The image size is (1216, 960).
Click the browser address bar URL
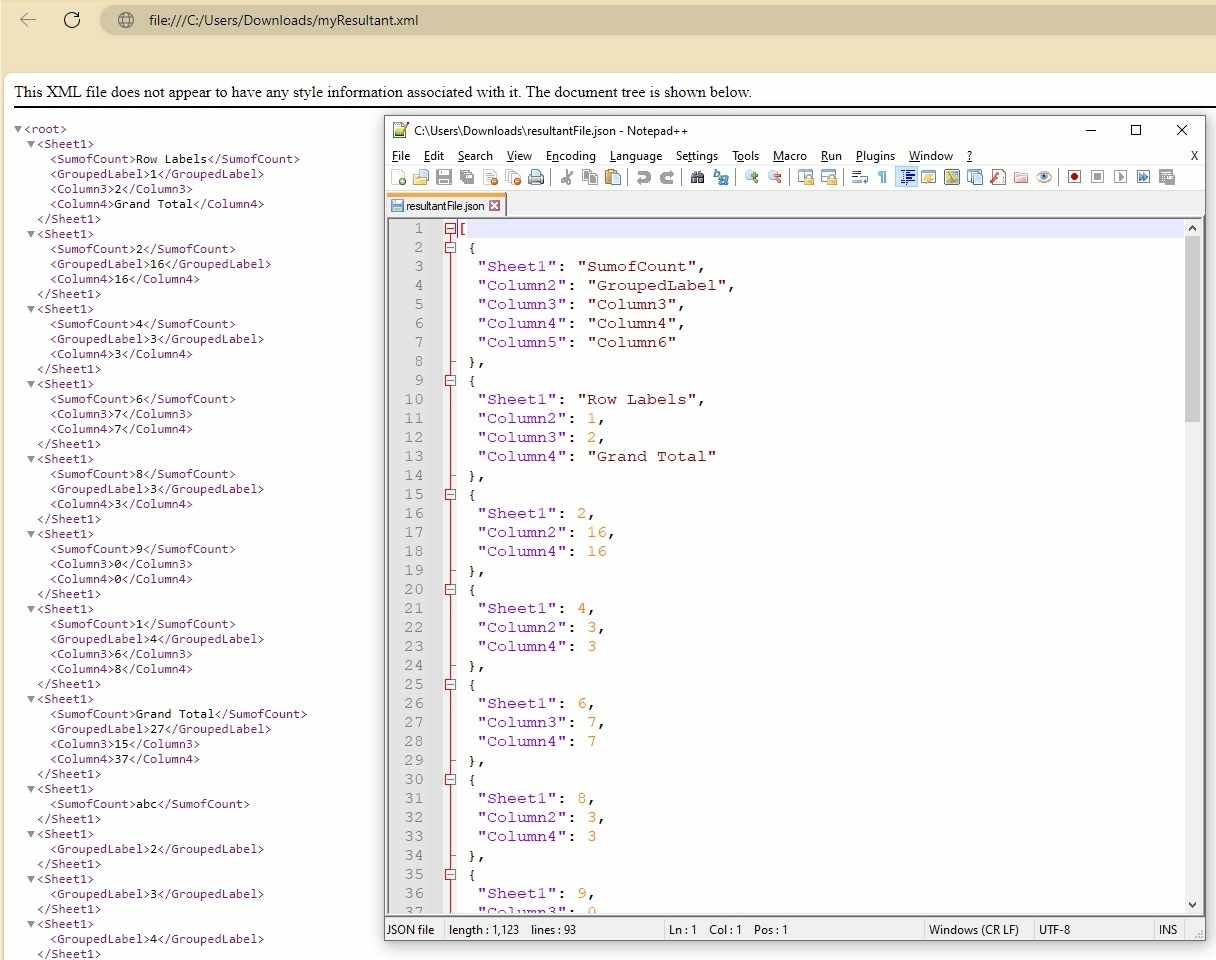(x=283, y=20)
